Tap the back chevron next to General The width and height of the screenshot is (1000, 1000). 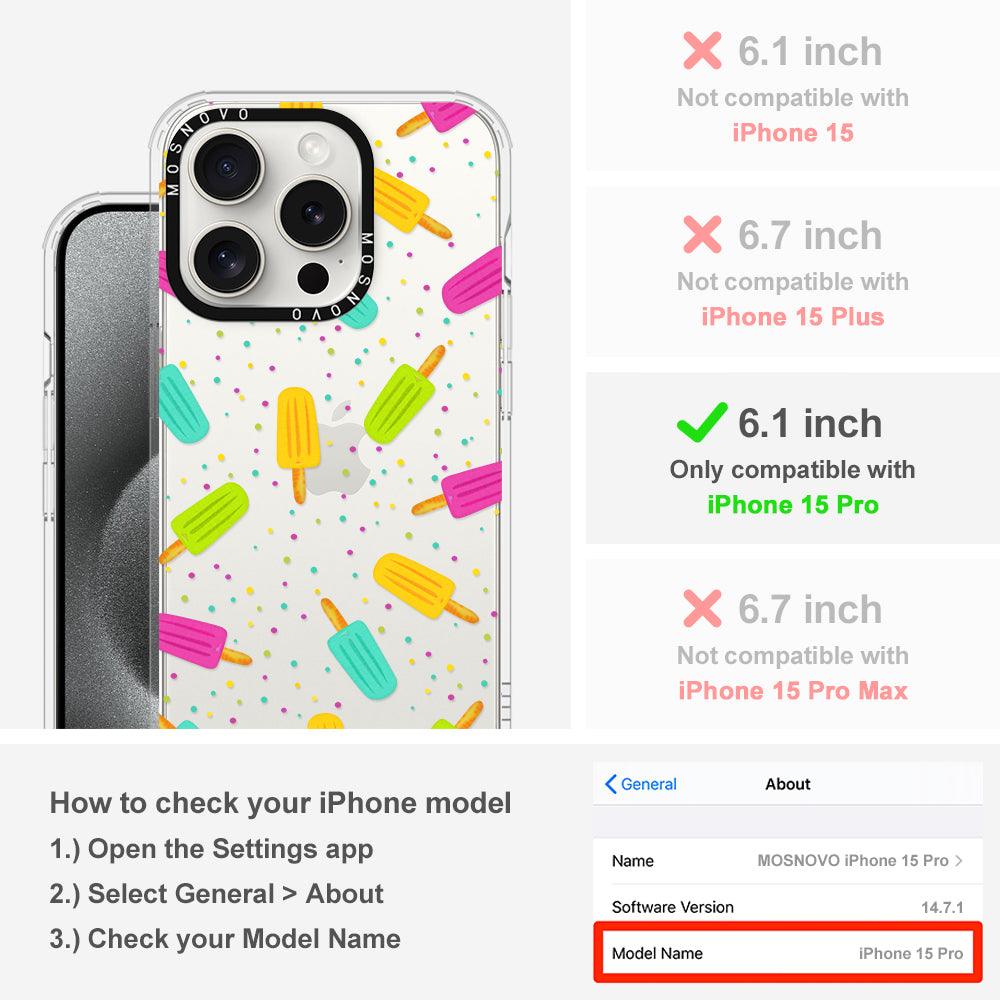610,784
